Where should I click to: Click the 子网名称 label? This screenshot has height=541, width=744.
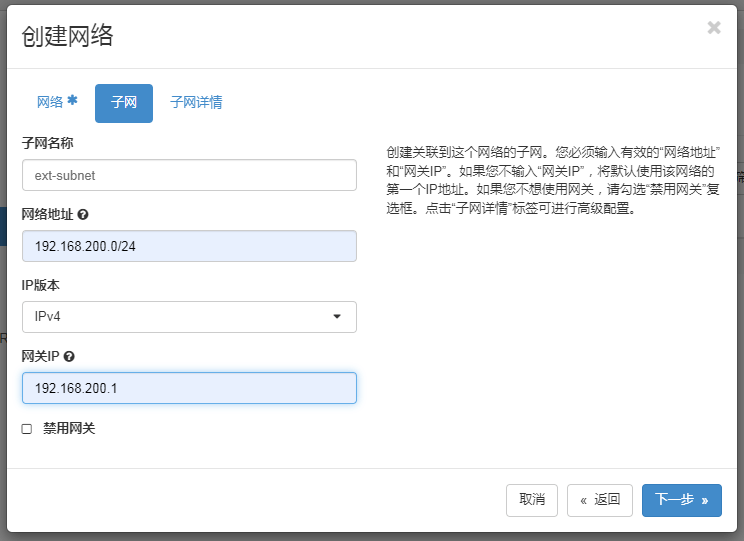(47, 143)
